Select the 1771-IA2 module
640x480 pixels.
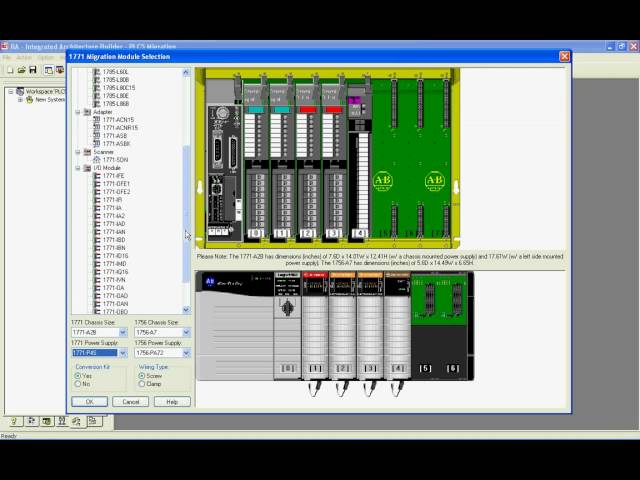[x=114, y=216]
